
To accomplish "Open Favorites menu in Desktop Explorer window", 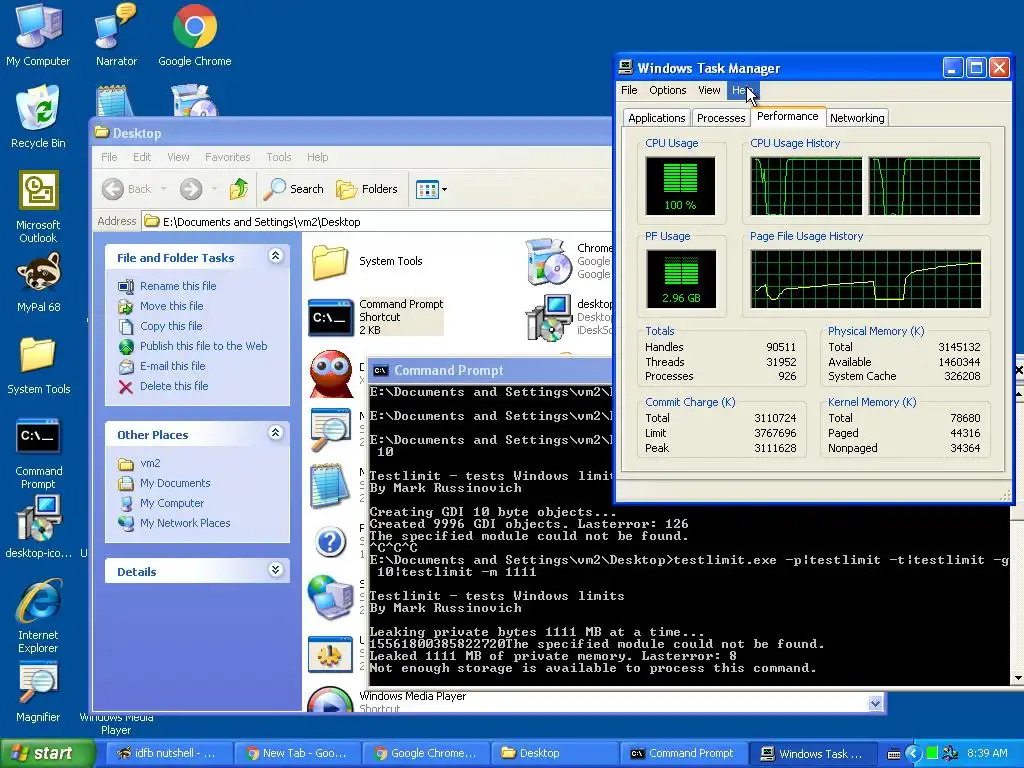I will tap(227, 157).
